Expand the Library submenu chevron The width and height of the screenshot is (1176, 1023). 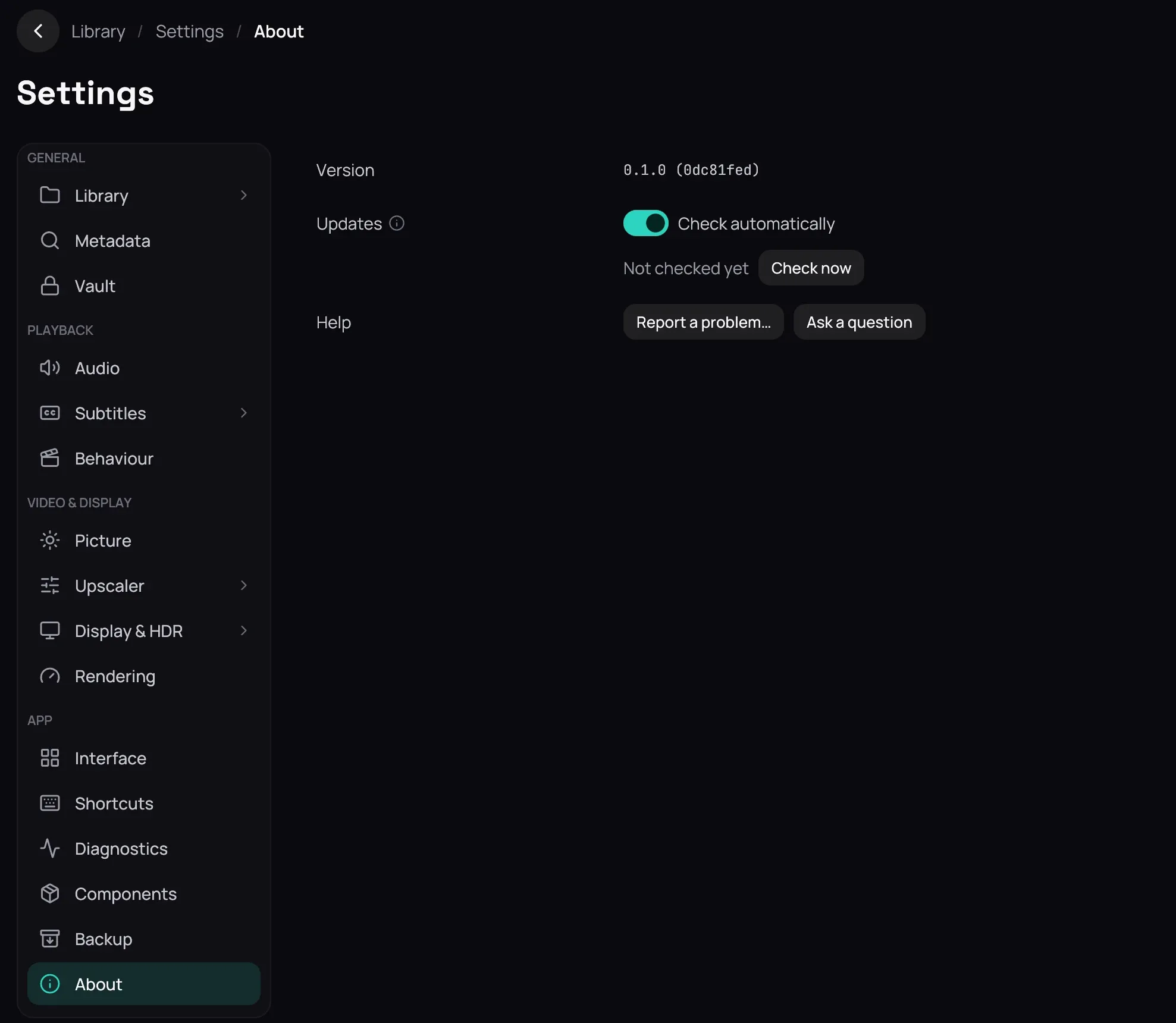click(x=243, y=195)
